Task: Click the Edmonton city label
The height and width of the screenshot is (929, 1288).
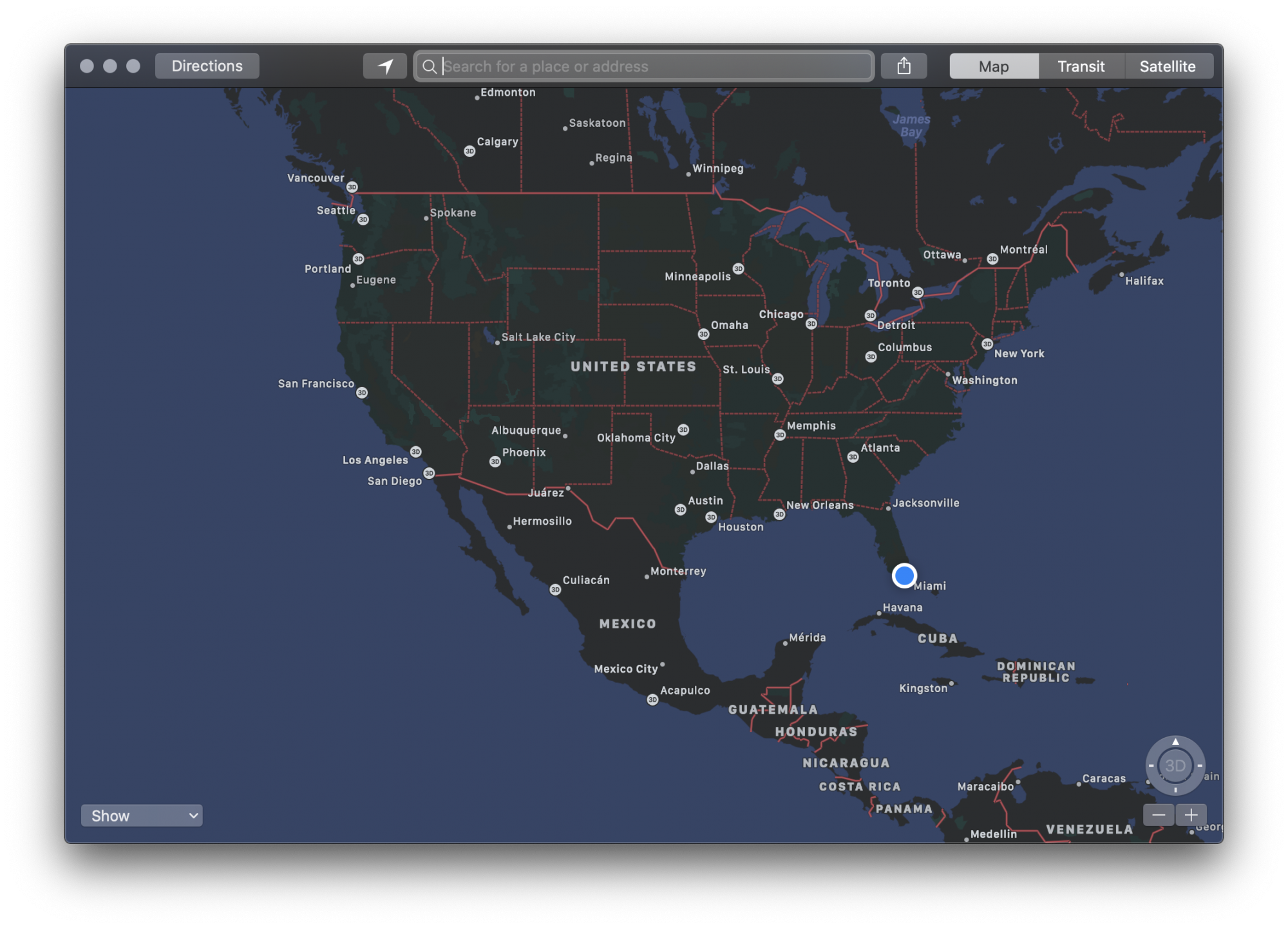Action: pyautogui.click(x=508, y=93)
